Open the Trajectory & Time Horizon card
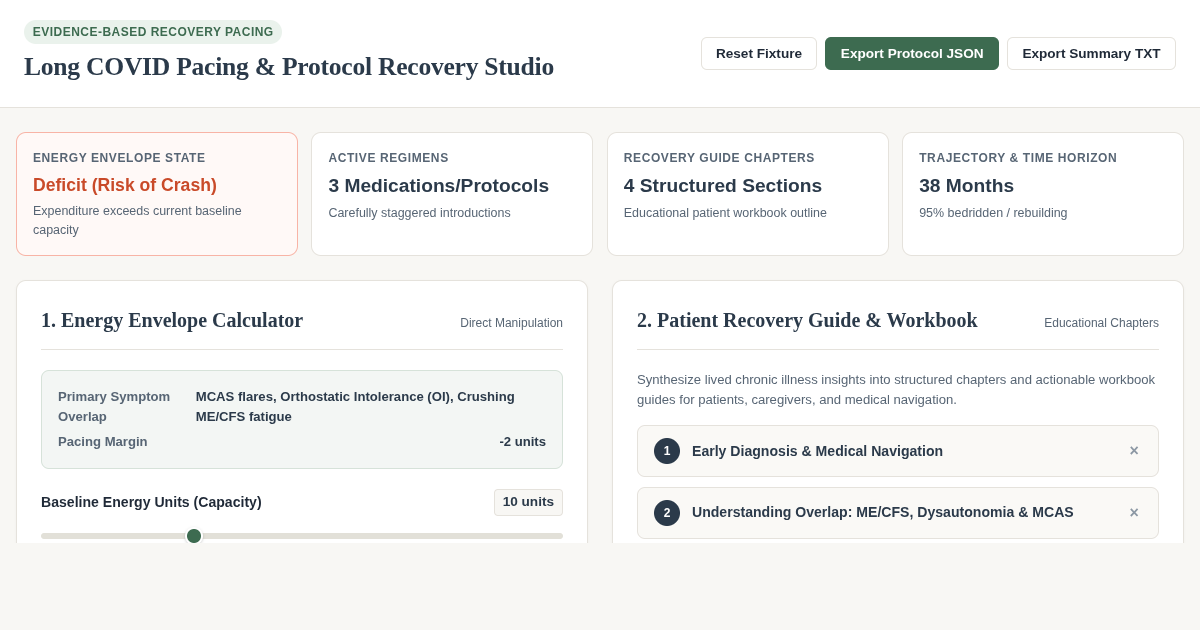The width and height of the screenshot is (1200, 630). coord(1043,194)
